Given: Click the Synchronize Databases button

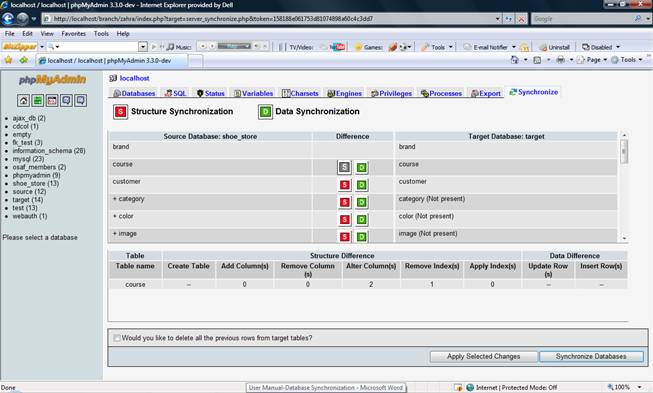Looking at the screenshot, I should tap(591, 356).
